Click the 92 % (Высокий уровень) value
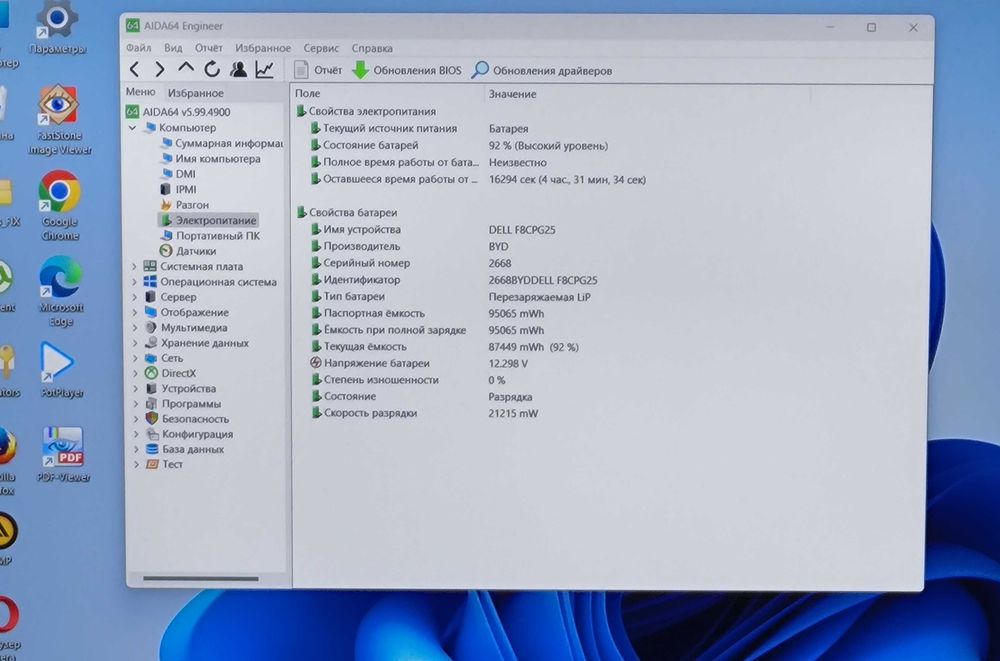Image resolution: width=1000 pixels, height=661 pixels. (x=548, y=145)
